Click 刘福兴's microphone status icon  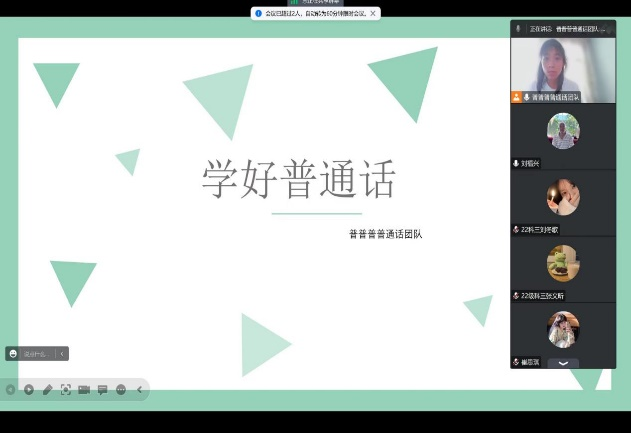coord(516,163)
